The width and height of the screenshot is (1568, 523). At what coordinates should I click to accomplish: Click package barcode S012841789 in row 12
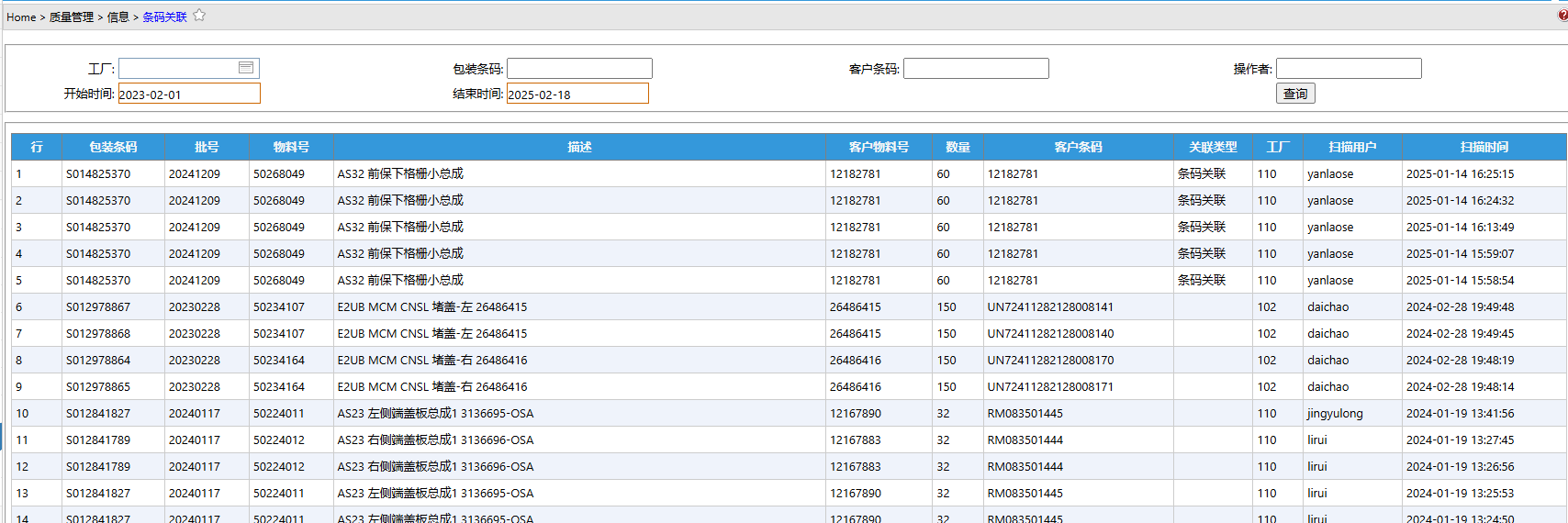click(x=98, y=467)
